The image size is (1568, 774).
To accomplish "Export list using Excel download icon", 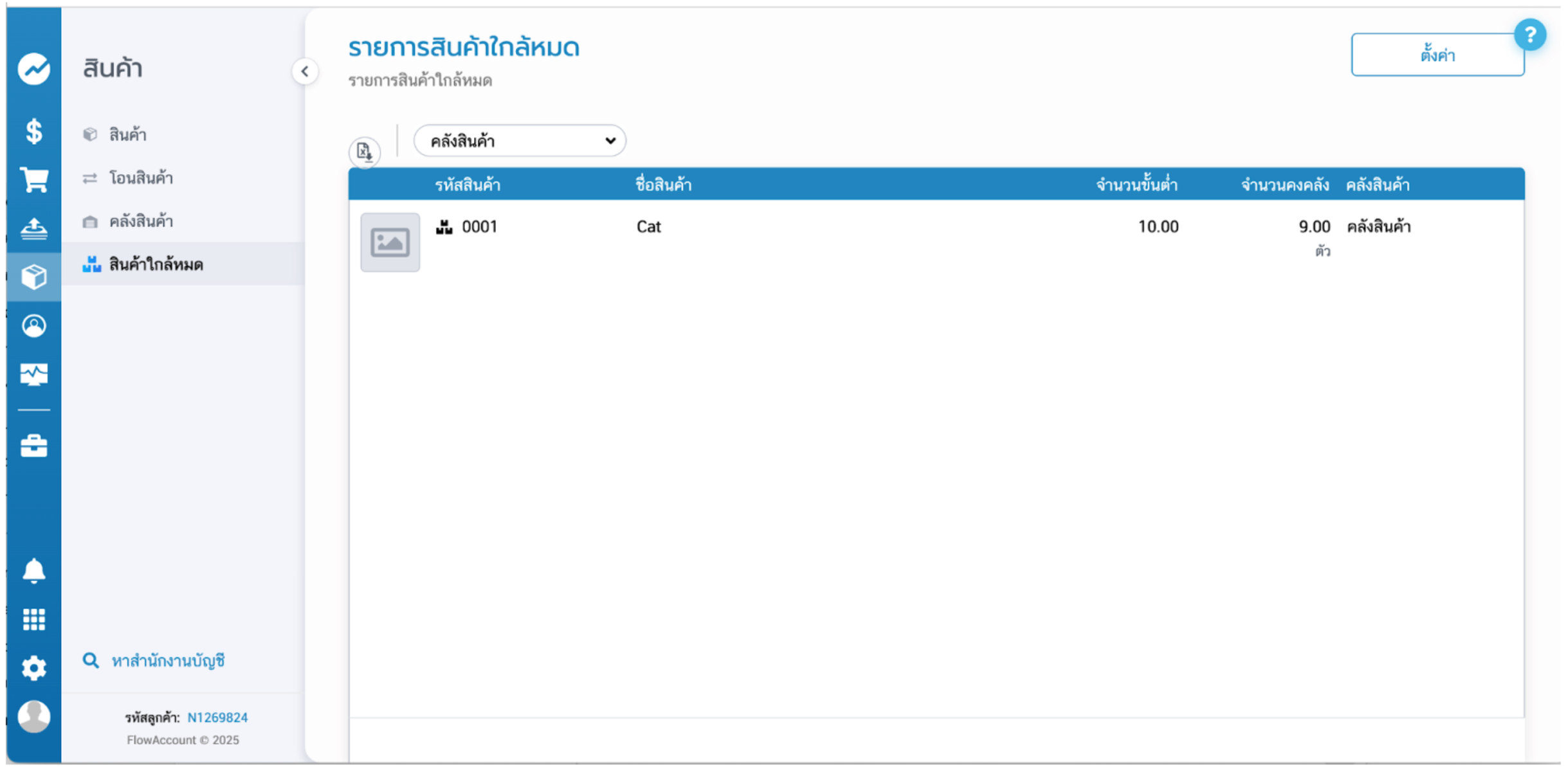I will click(x=365, y=152).
